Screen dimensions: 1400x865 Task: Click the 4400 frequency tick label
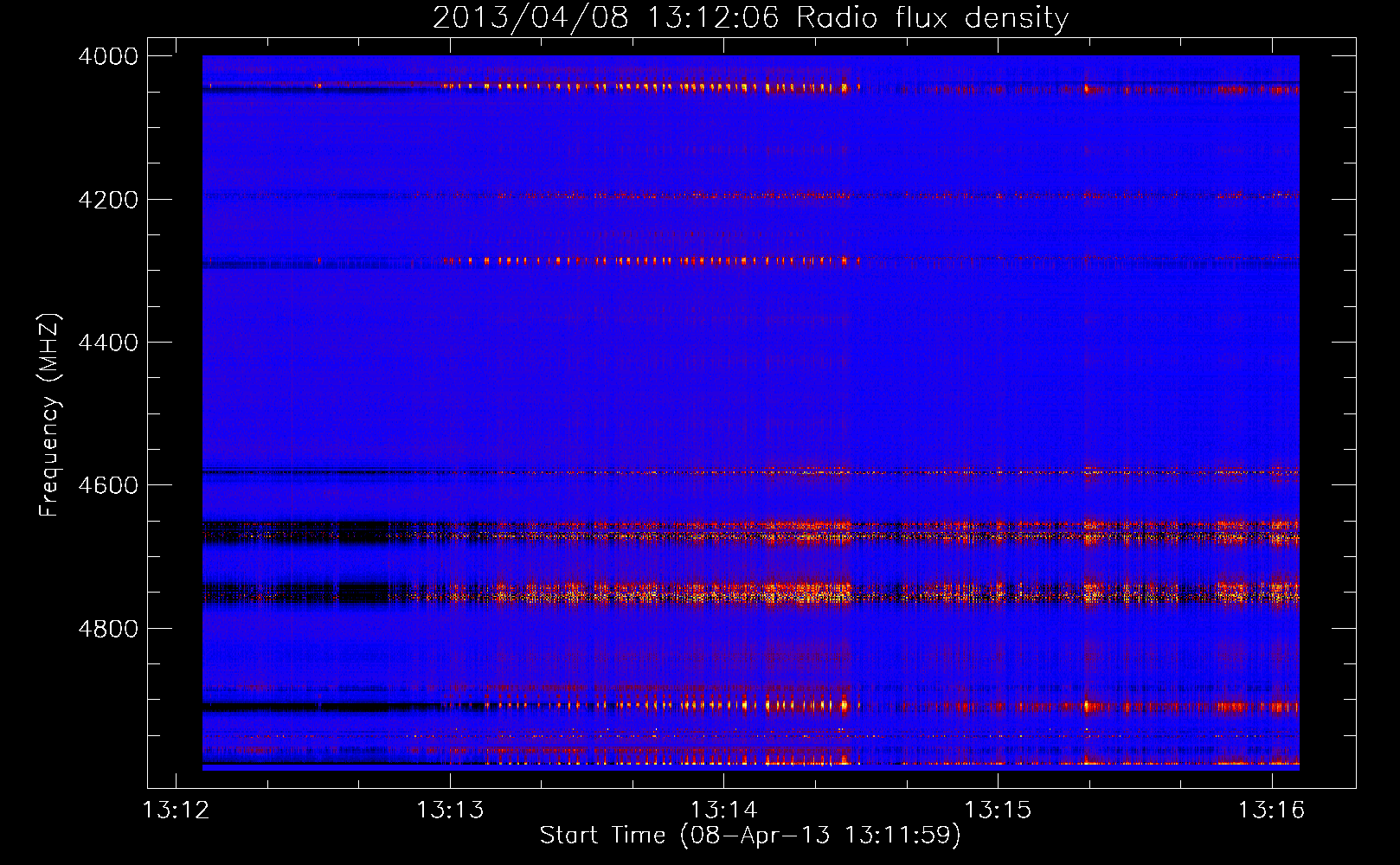[108, 343]
